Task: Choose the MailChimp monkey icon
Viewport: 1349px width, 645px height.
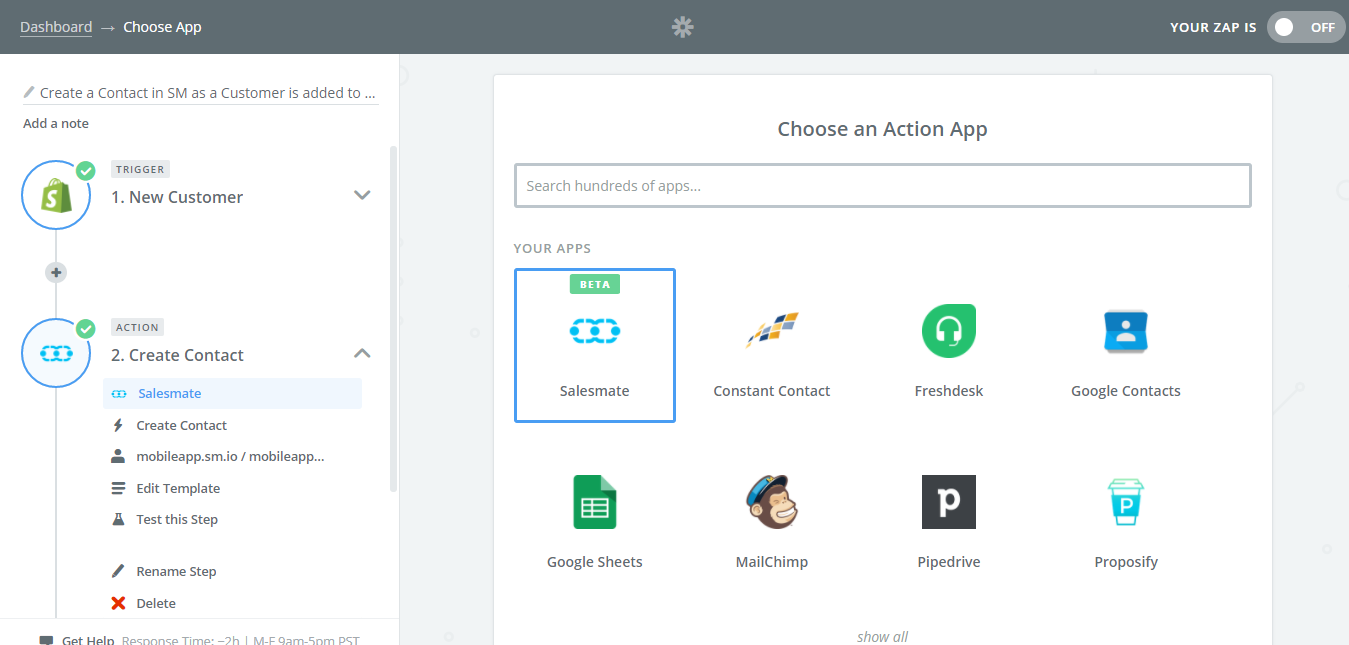Action: click(772, 502)
